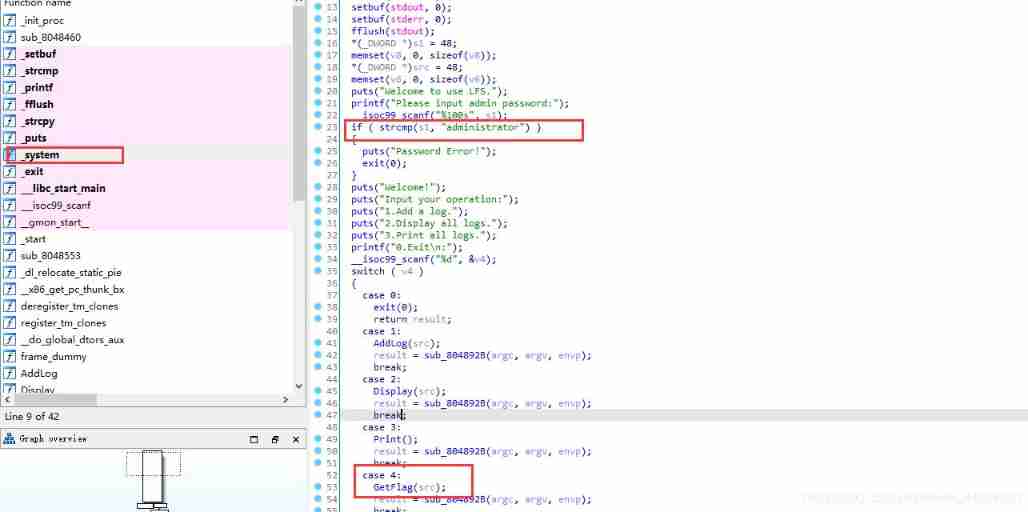
Task: Click the function icon for _printf
Action: point(10,87)
